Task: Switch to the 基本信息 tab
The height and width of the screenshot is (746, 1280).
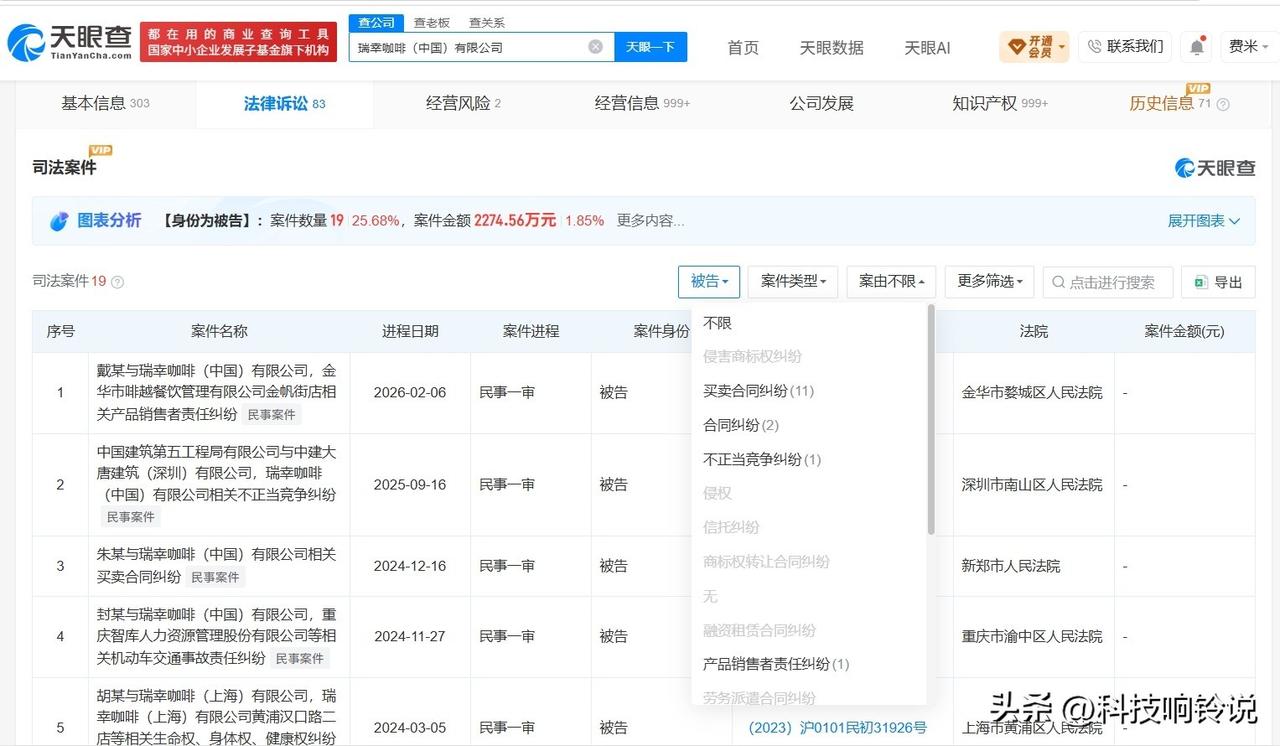Action: (105, 103)
